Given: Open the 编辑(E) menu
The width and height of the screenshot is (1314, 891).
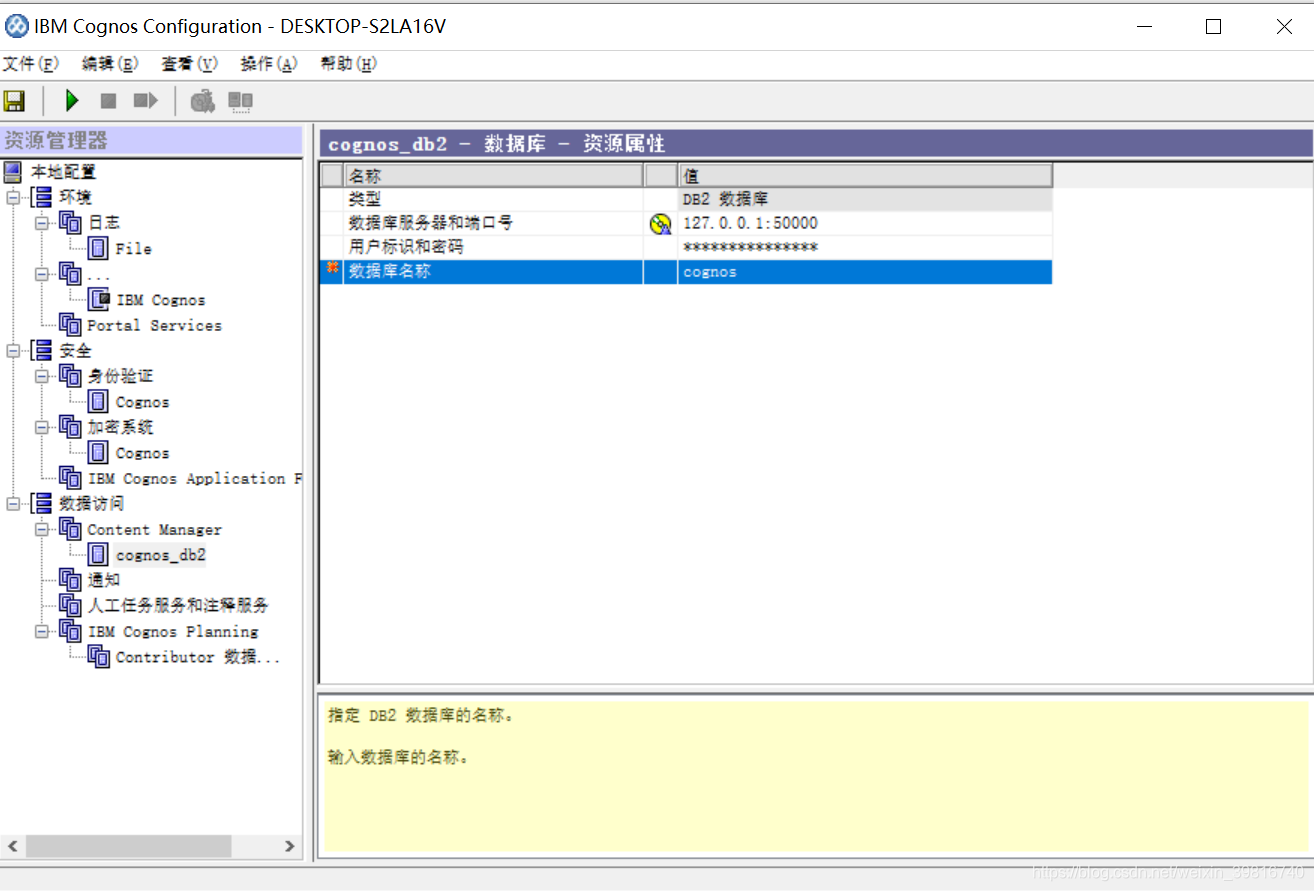Looking at the screenshot, I should [x=110, y=64].
